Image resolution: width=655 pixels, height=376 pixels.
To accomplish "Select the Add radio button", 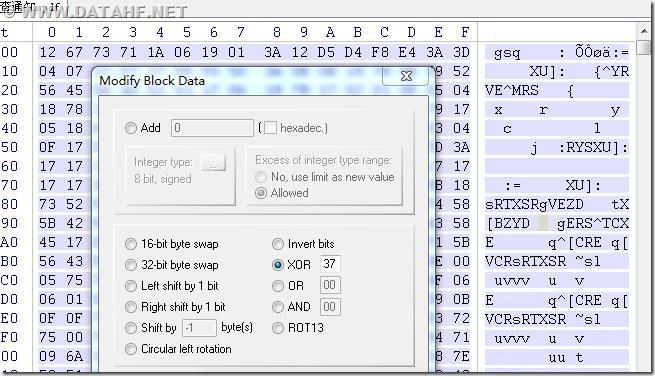I will click(131, 128).
